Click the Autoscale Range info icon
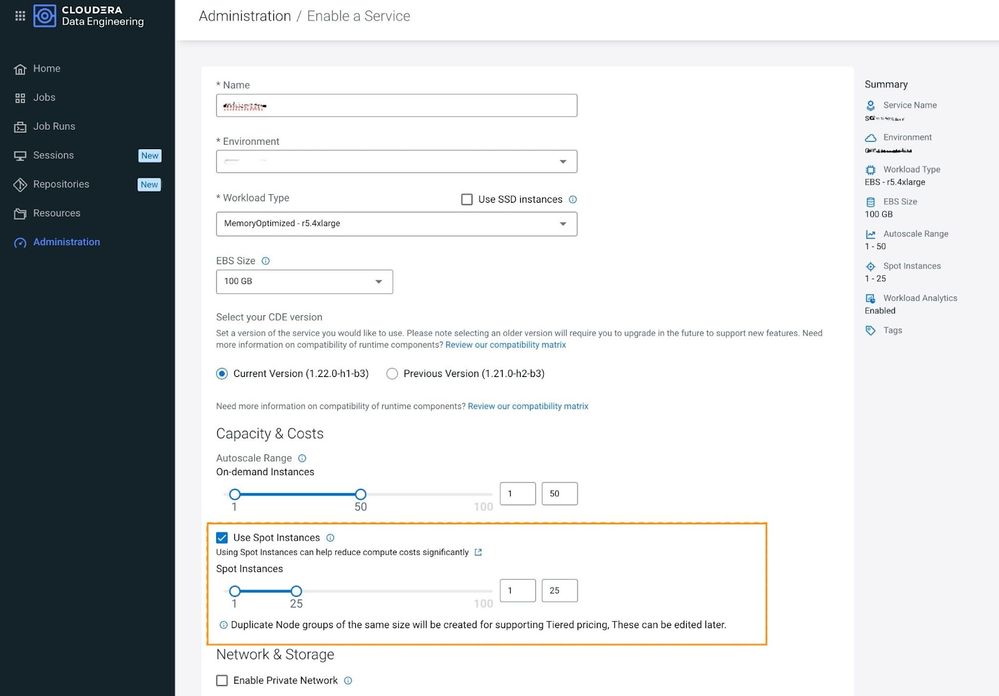 coord(302,458)
